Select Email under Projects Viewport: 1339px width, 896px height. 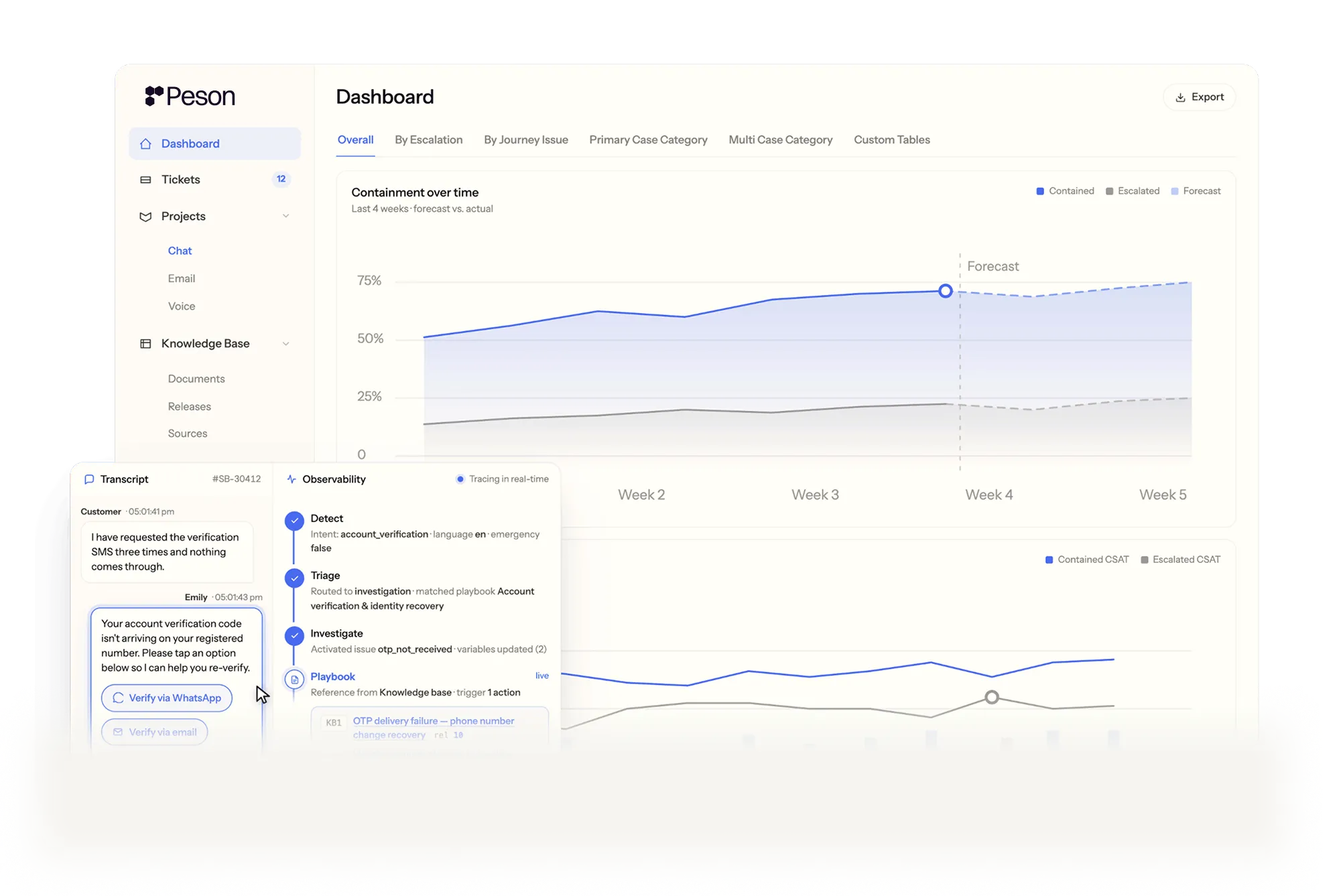[182, 278]
